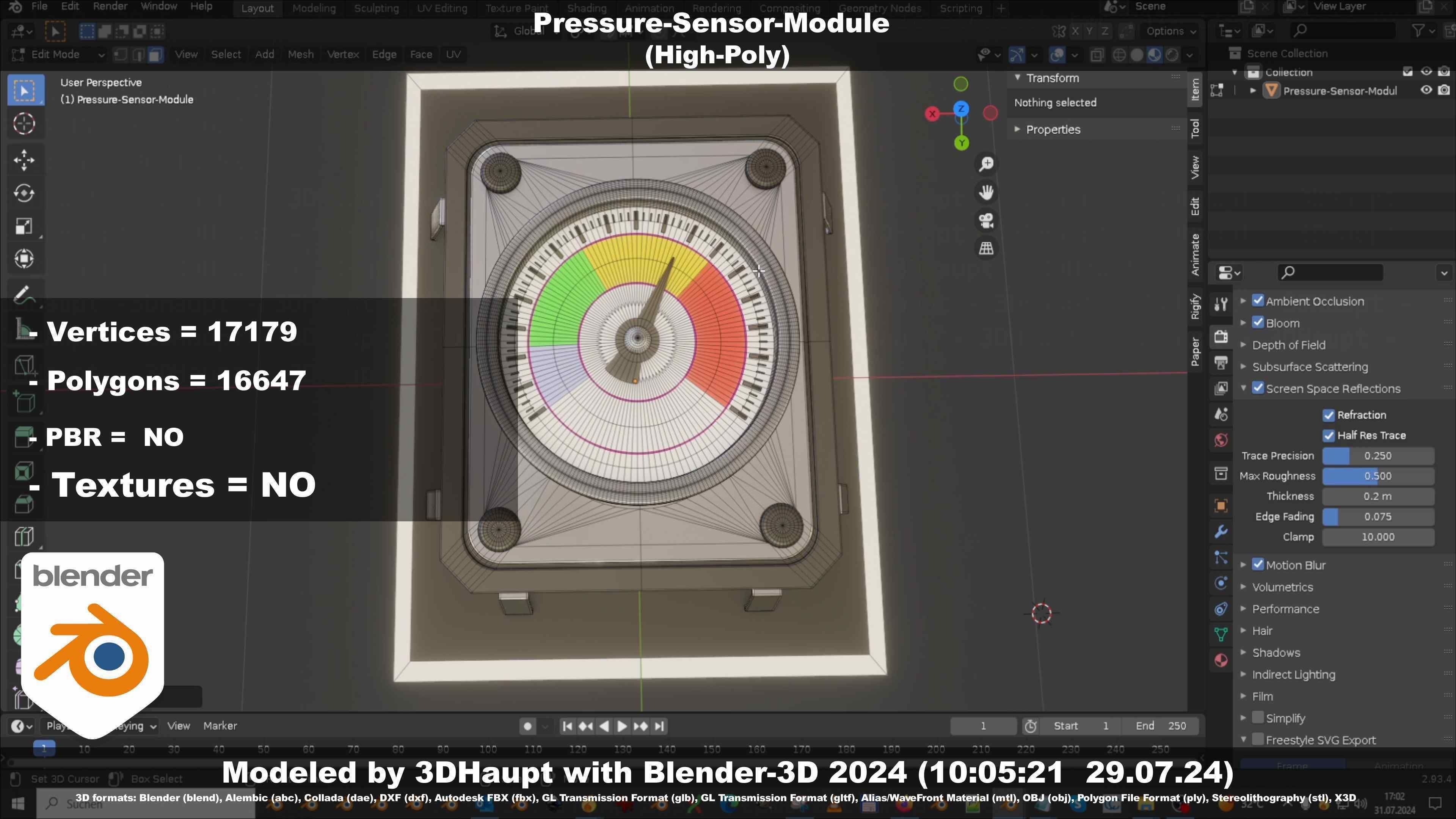The height and width of the screenshot is (819, 1456).
Task: Uncheck Half Res Trace option
Action: (1329, 436)
